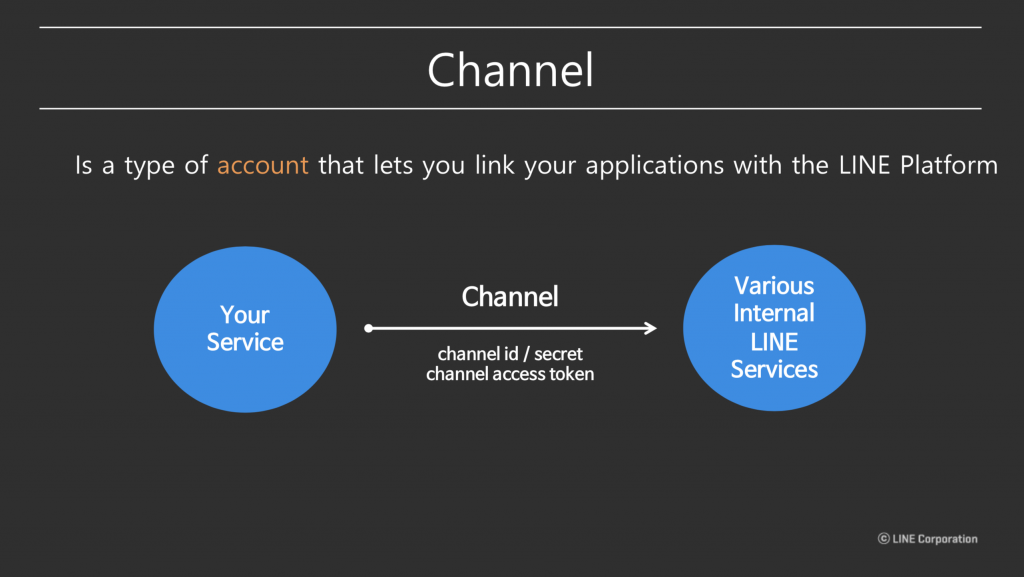Click the "Channel" slide title
1024x577 pixels.
(510, 70)
